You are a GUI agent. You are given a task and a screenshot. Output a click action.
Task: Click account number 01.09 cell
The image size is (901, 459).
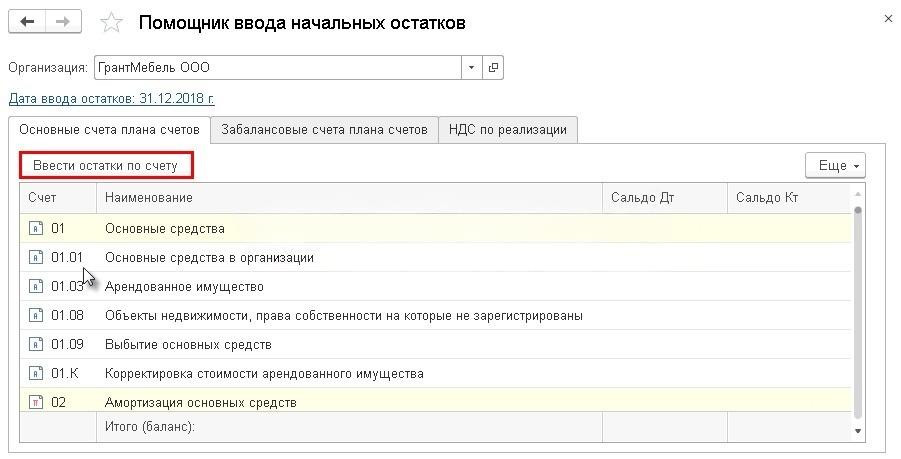click(x=67, y=344)
